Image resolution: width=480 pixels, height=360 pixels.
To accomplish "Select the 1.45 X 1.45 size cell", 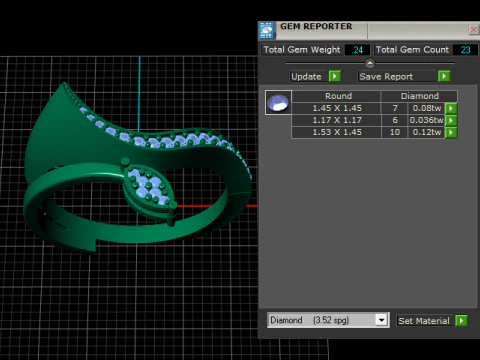I will (x=337, y=108).
